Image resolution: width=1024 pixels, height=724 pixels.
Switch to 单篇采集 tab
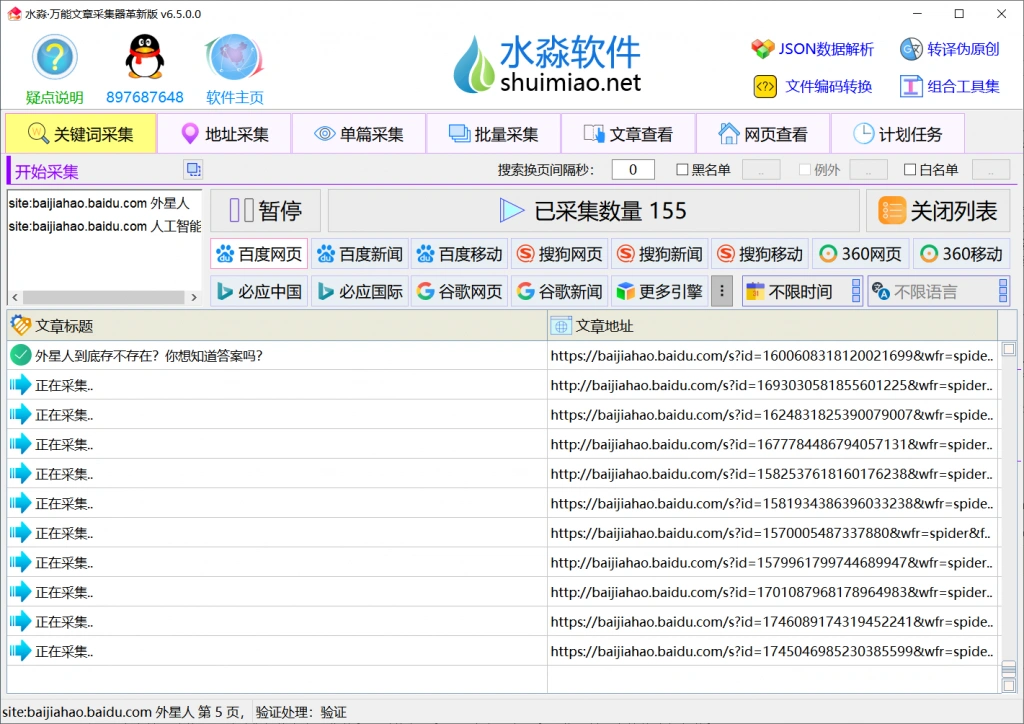coord(359,134)
